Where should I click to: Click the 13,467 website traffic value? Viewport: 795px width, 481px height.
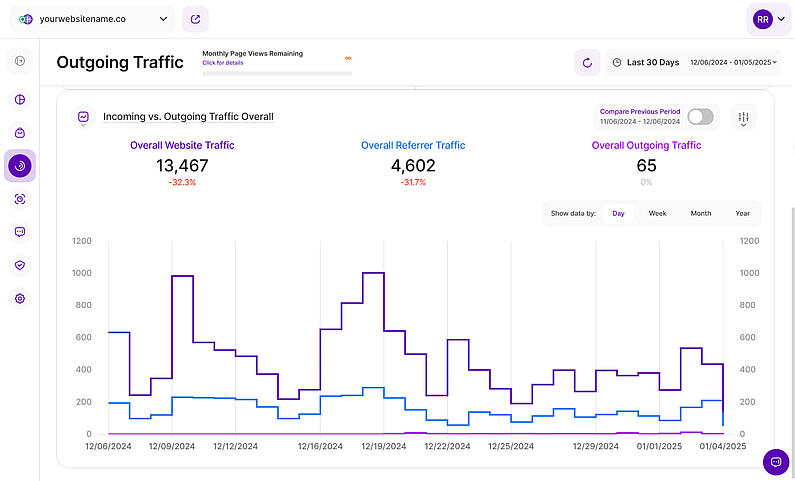click(x=182, y=166)
